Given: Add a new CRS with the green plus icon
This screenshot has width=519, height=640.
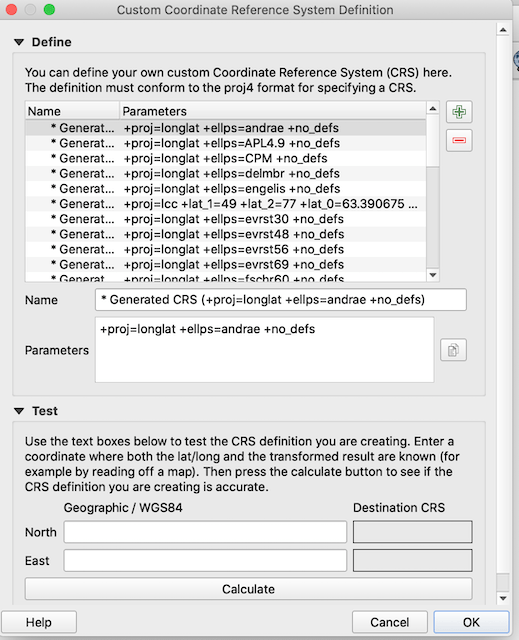Looking at the screenshot, I should (x=459, y=112).
